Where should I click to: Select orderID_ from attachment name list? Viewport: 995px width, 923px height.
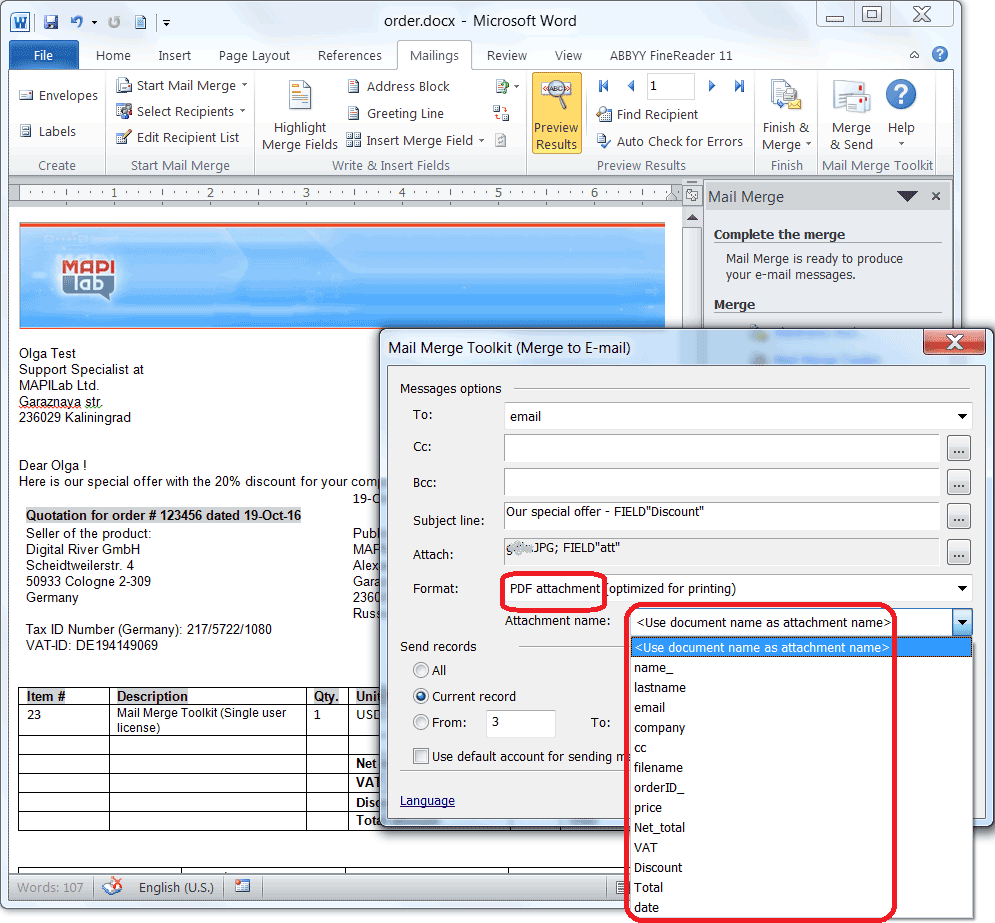pyautogui.click(x=659, y=787)
